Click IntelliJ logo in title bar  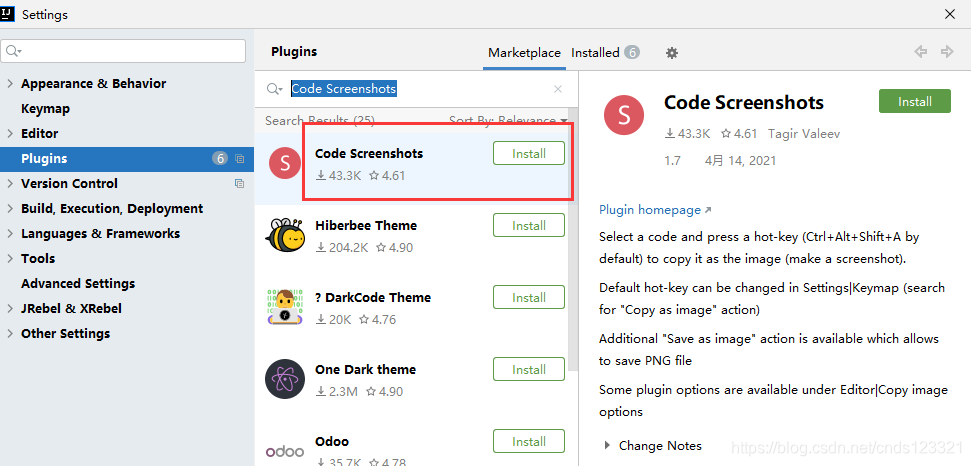click(x=8, y=14)
